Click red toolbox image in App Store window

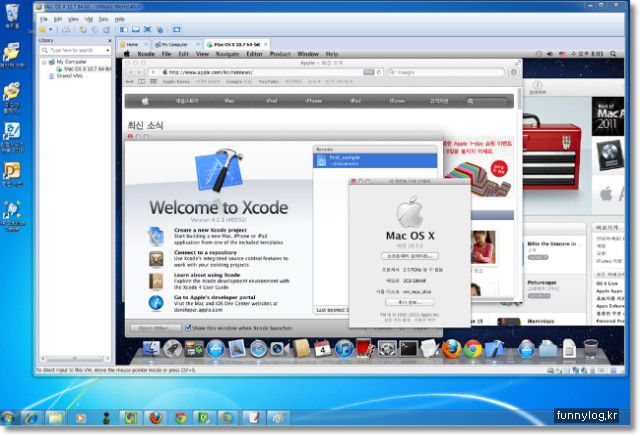pyautogui.click(x=551, y=153)
